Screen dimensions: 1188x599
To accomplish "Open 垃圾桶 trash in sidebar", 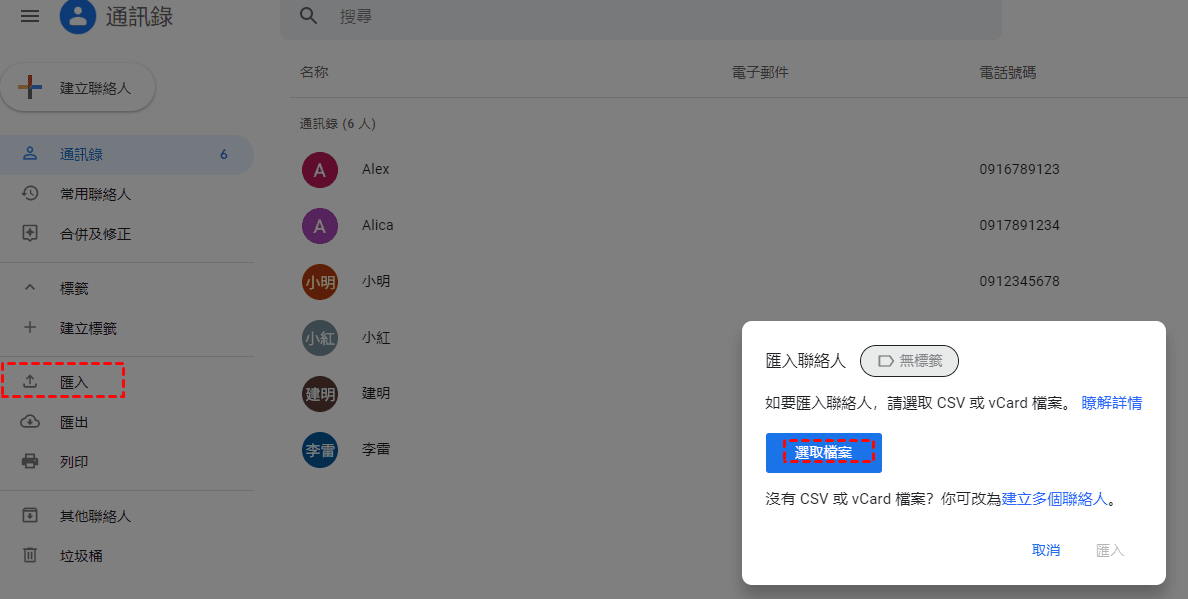I will tap(80, 555).
